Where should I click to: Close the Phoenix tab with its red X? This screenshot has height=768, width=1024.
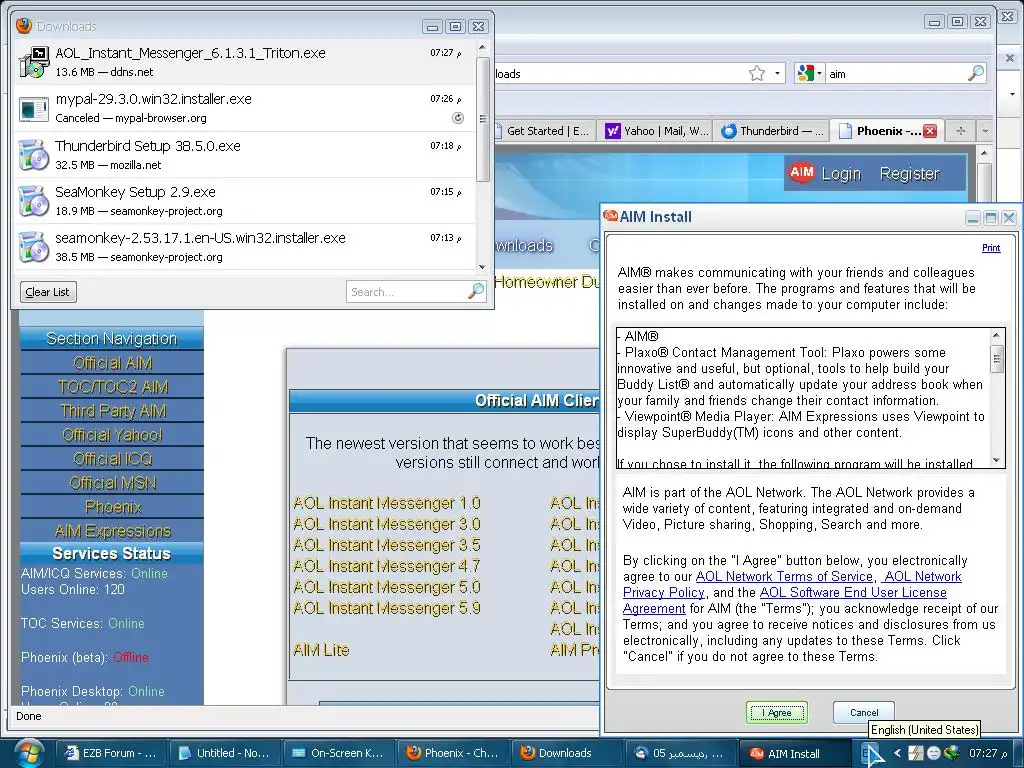(930, 131)
